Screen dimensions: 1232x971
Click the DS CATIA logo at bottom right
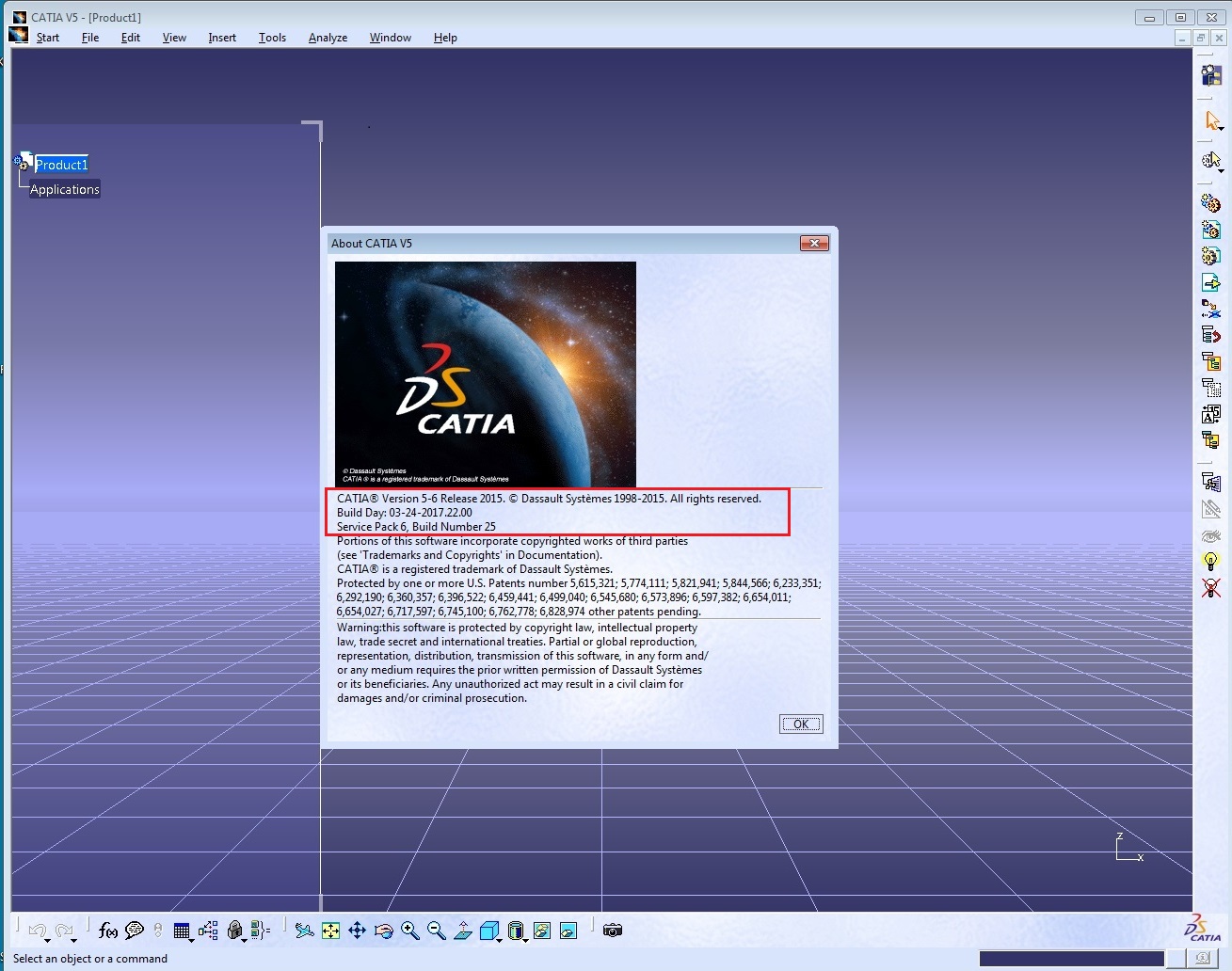1202,927
